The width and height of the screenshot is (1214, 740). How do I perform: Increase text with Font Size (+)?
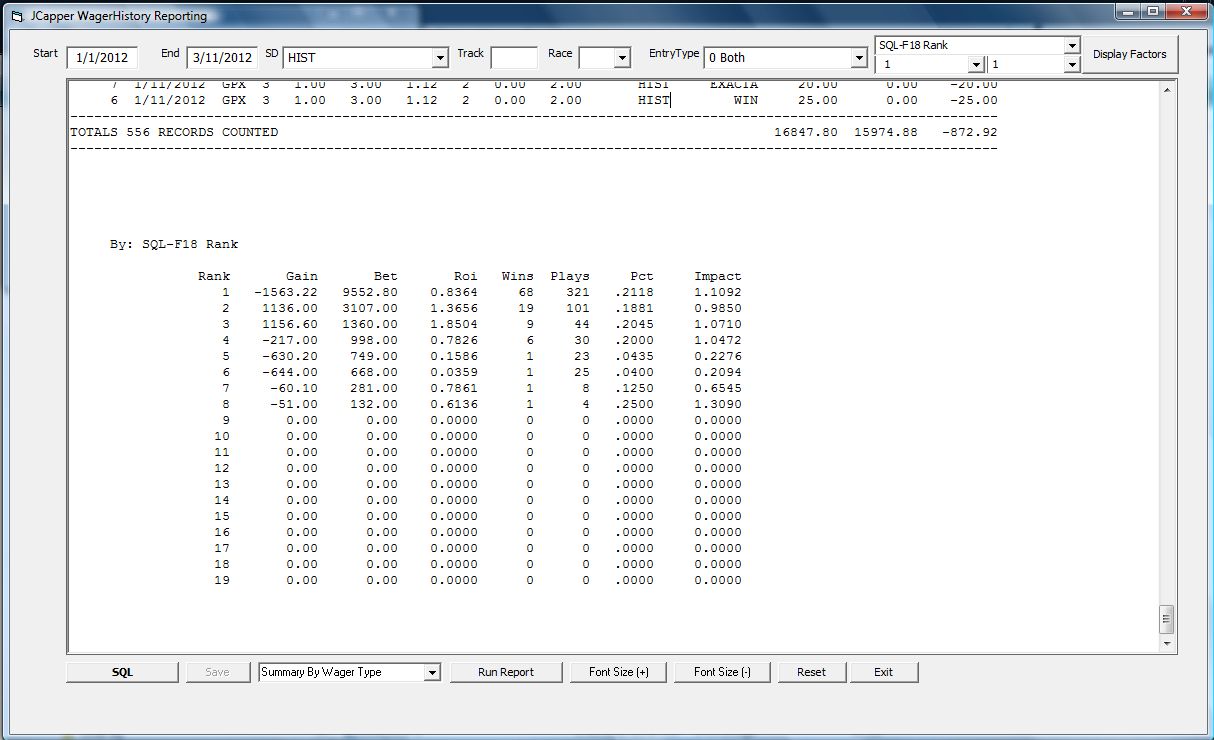point(618,672)
